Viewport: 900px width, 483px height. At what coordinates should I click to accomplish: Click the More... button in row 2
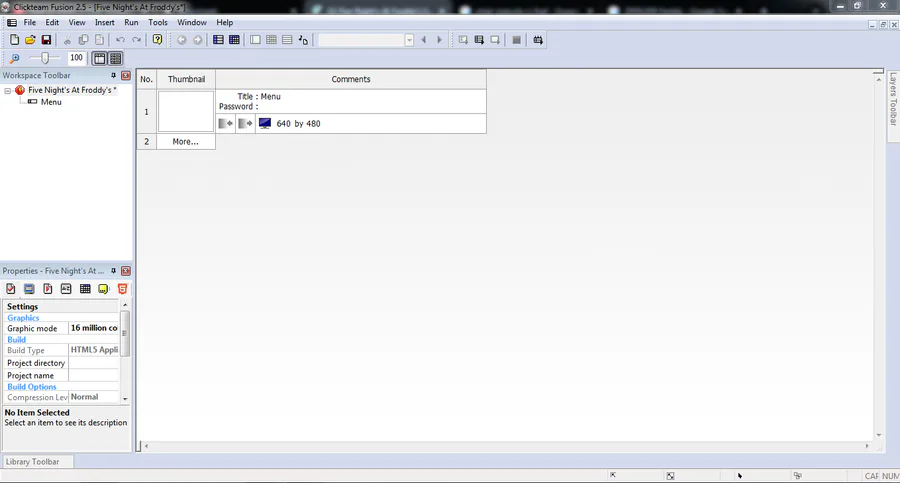pyautogui.click(x=186, y=141)
